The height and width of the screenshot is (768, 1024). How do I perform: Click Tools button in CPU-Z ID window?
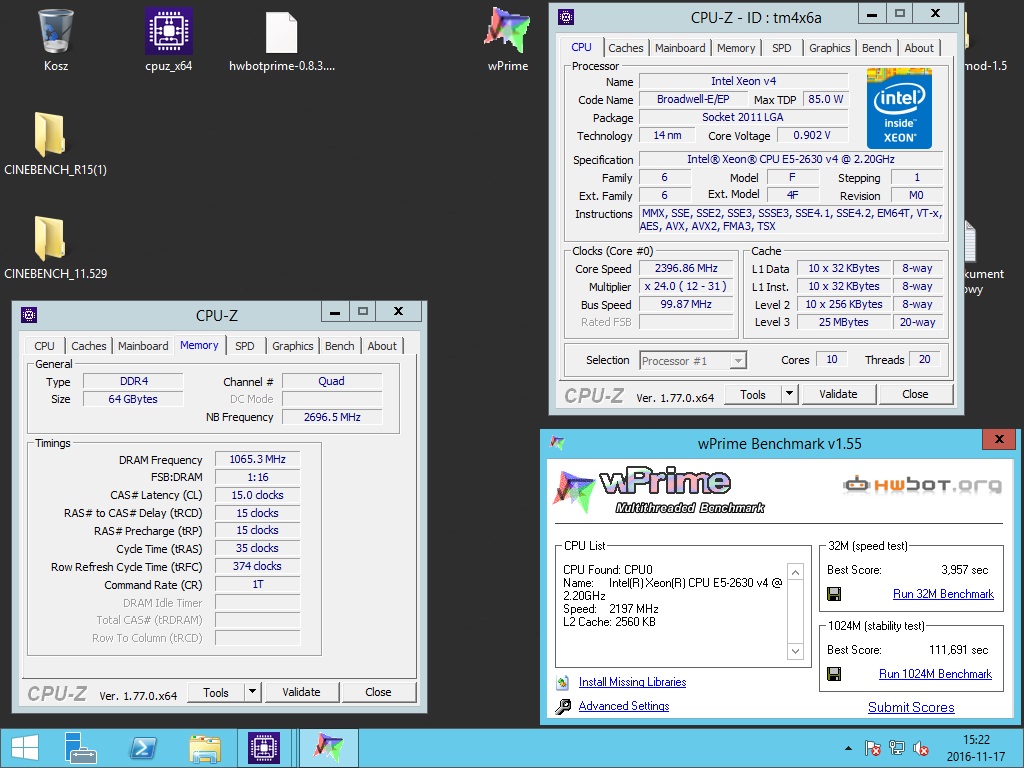(x=753, y=394)
